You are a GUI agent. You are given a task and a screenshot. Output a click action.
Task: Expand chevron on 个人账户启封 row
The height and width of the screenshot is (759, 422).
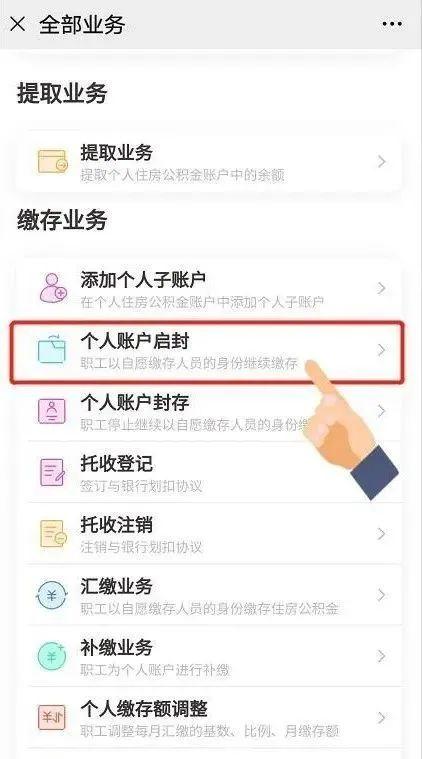(382, 349)
